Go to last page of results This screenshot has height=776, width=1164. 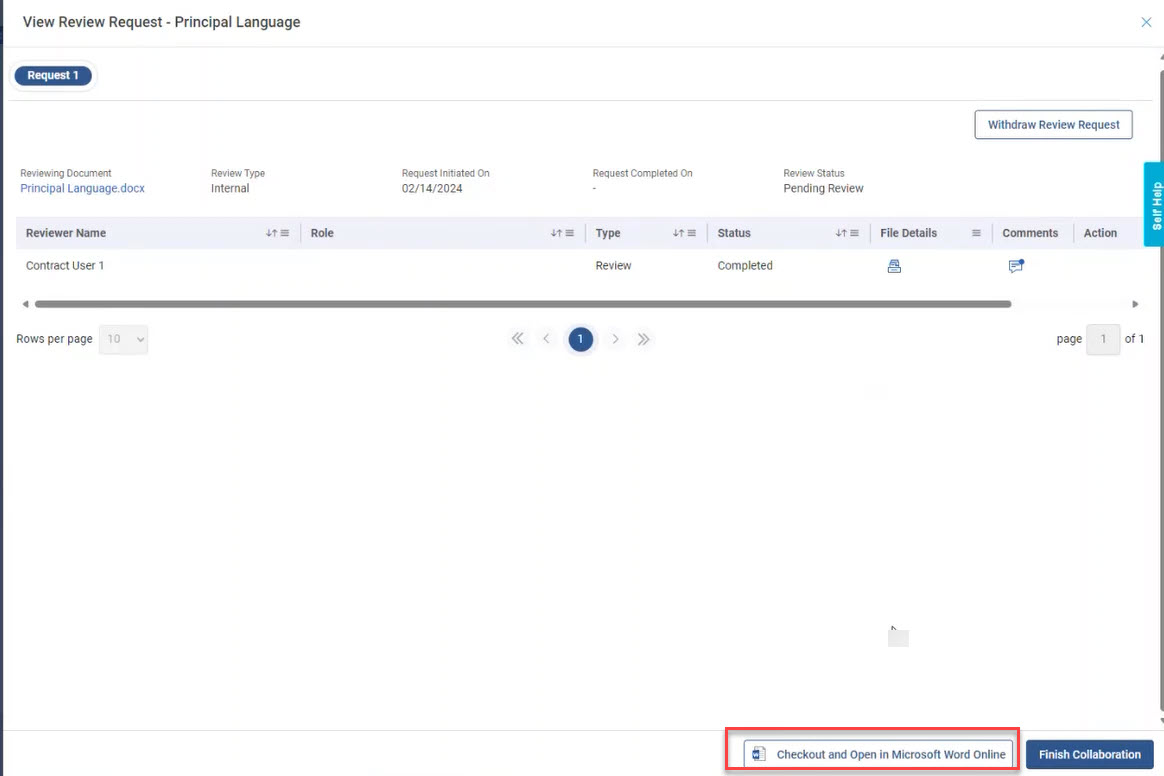(644, 339)
